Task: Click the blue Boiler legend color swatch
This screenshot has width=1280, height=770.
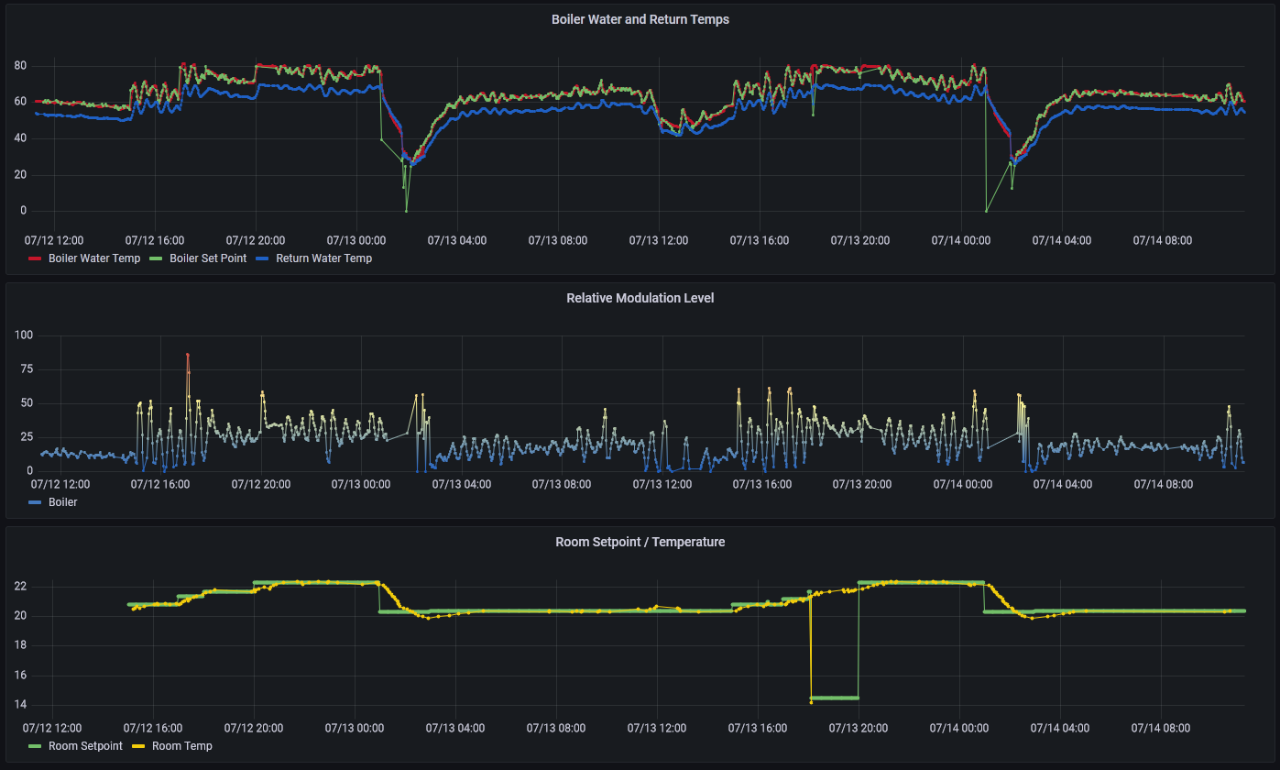Action: (x=34, y=503)
